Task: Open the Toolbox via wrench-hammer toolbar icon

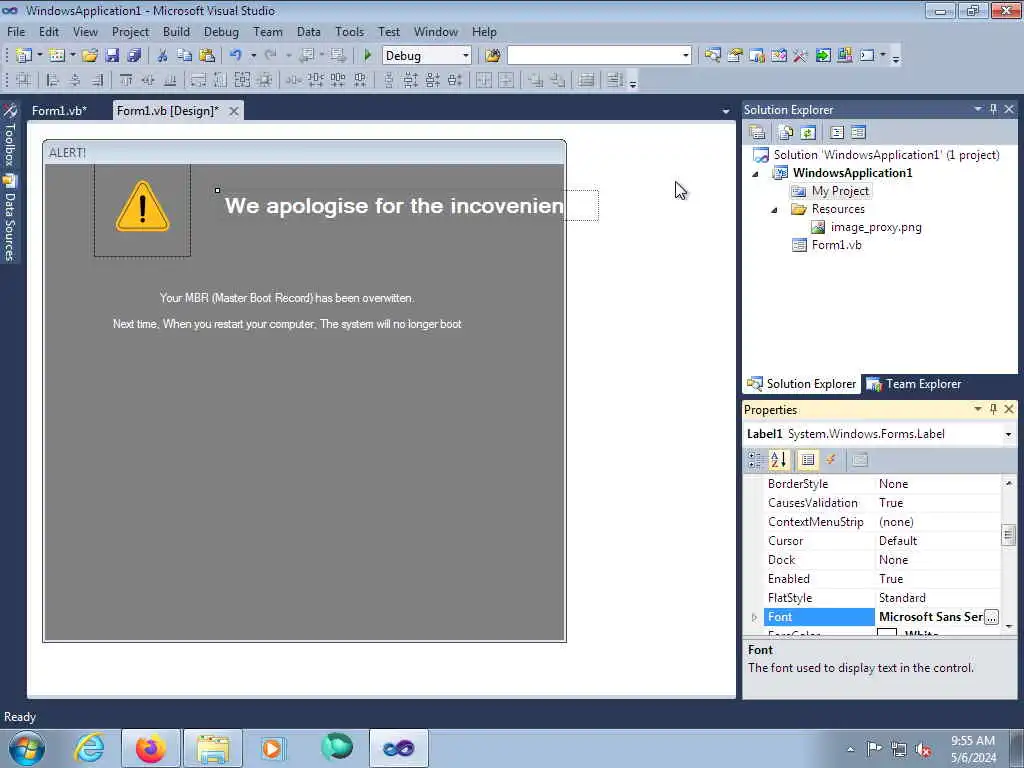Action: click(800, 56)
